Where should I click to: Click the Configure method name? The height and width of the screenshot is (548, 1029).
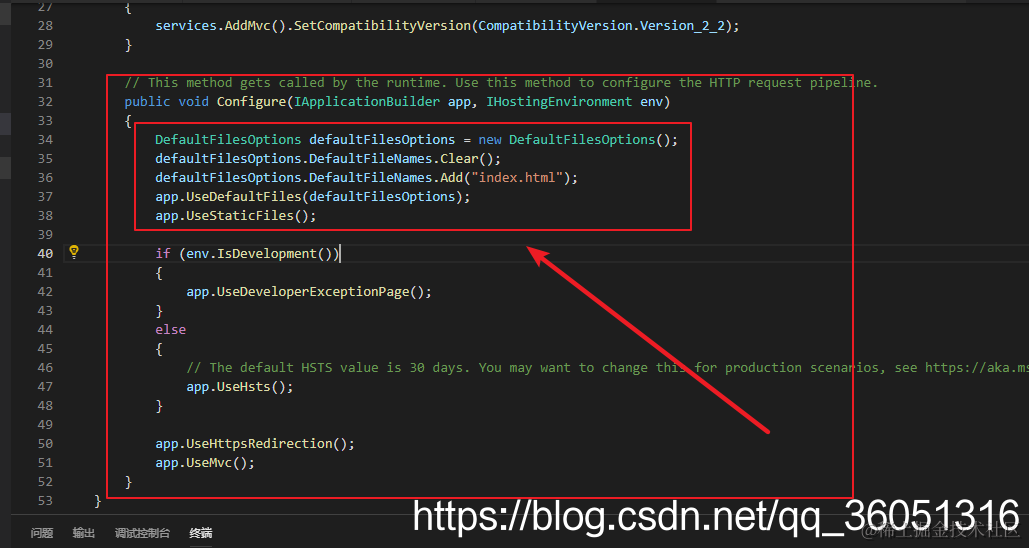pos(251,102)
